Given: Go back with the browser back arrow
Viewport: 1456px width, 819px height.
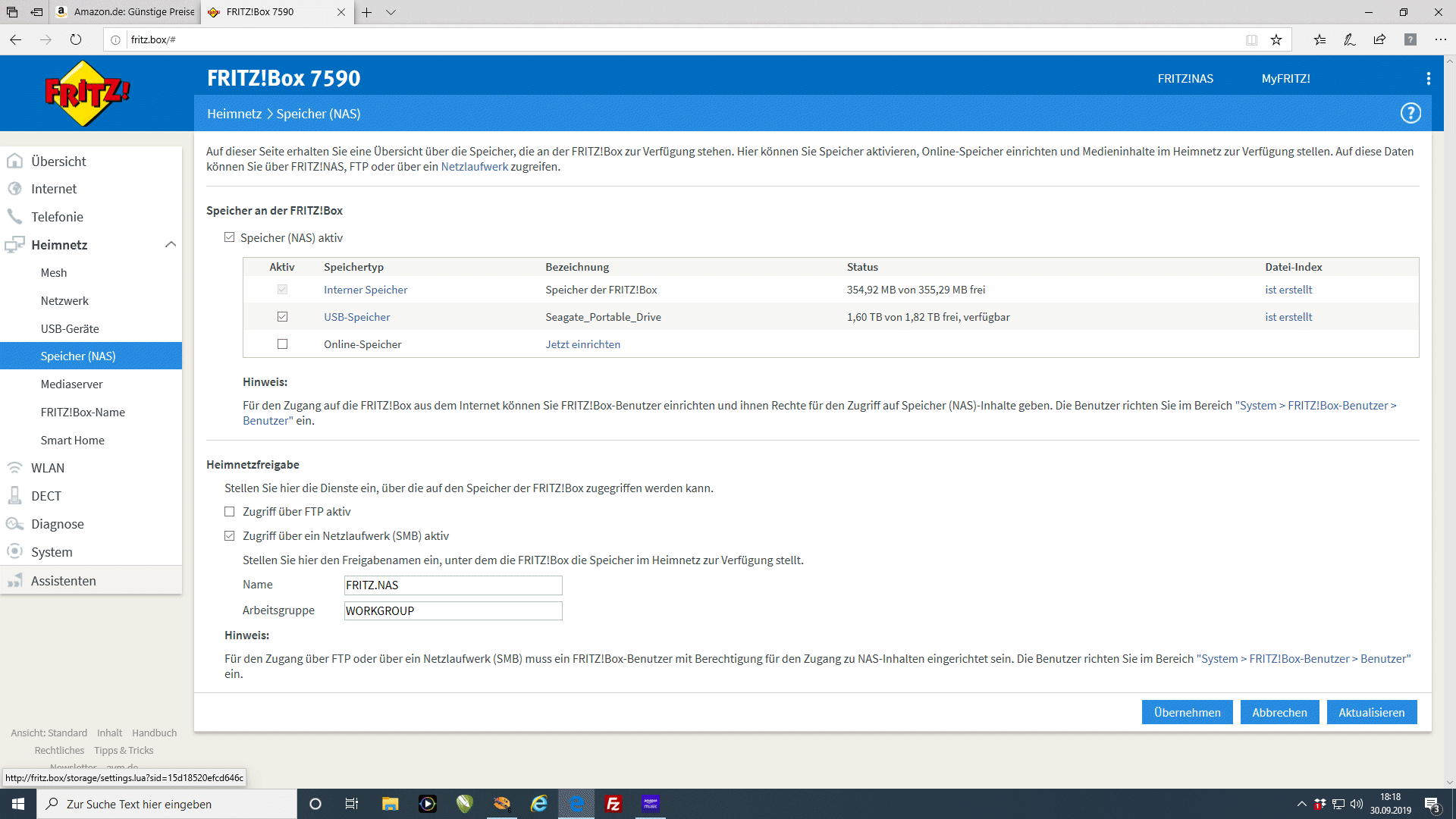Looking at the screenshot, I should 16,39.
